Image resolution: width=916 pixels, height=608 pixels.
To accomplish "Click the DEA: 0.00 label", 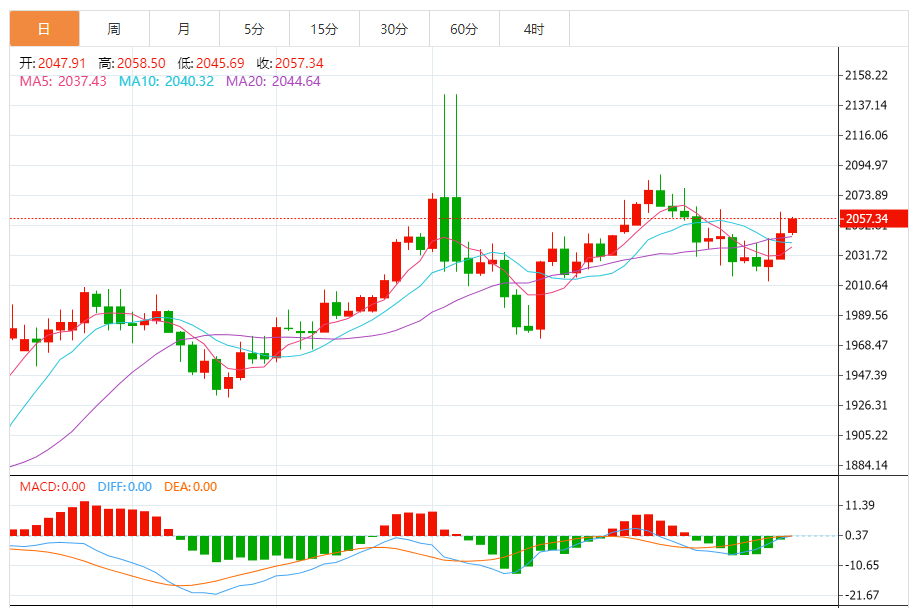I will pos(190,487).
